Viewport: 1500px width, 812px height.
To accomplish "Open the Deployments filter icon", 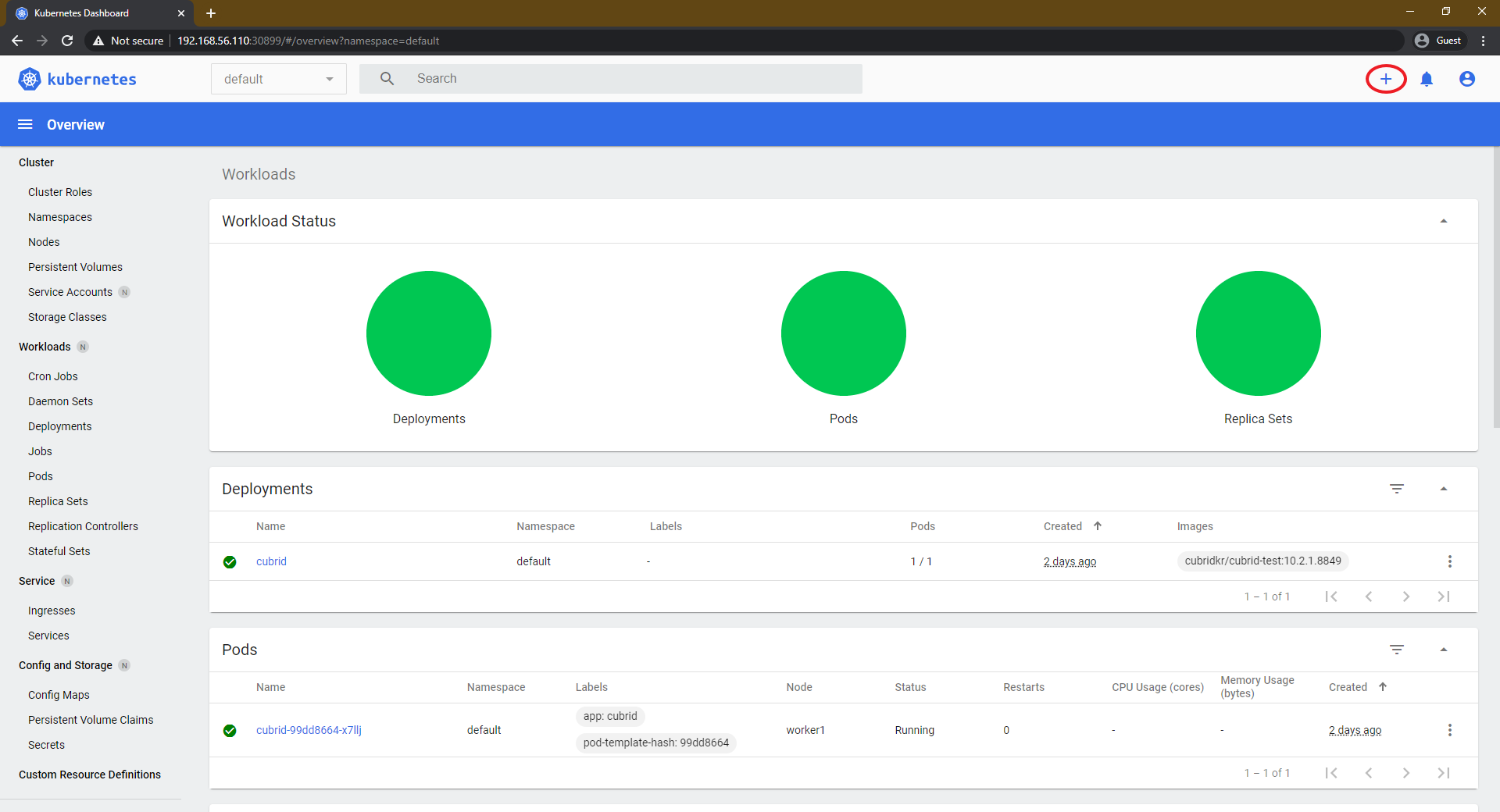I will click(x=1397, y=489).
